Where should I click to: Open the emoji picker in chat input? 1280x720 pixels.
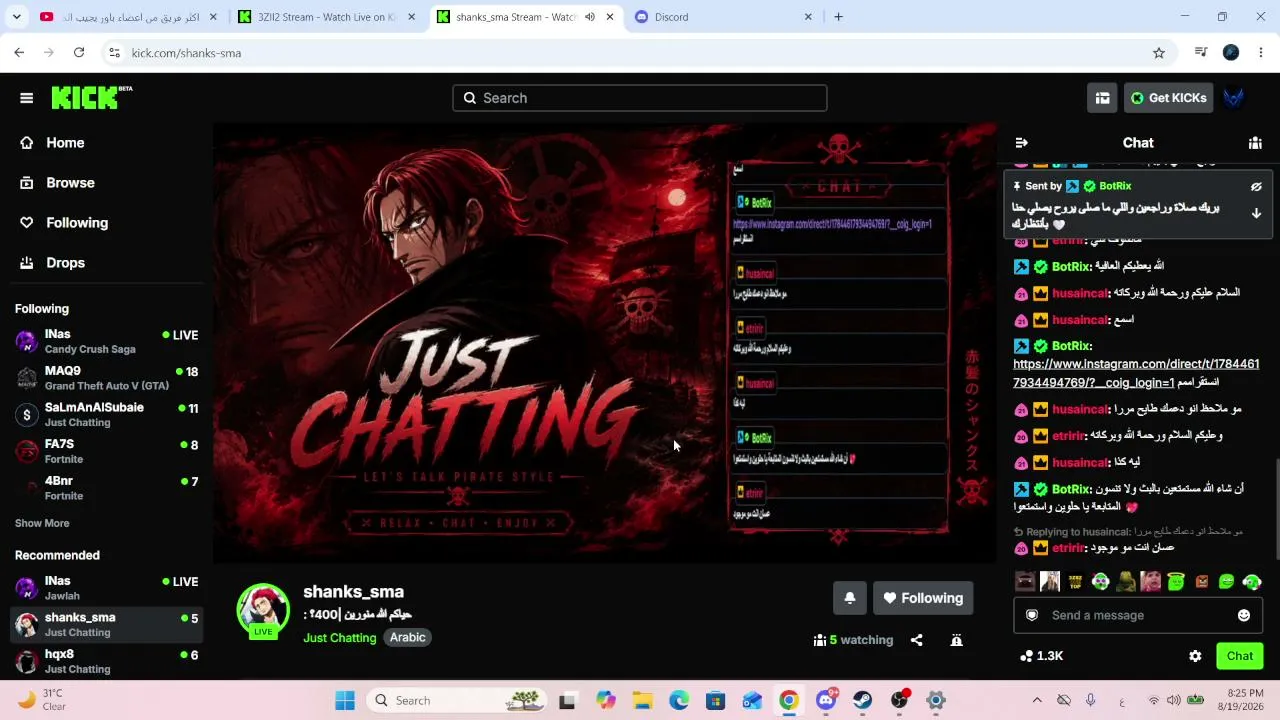point(1244,615)
